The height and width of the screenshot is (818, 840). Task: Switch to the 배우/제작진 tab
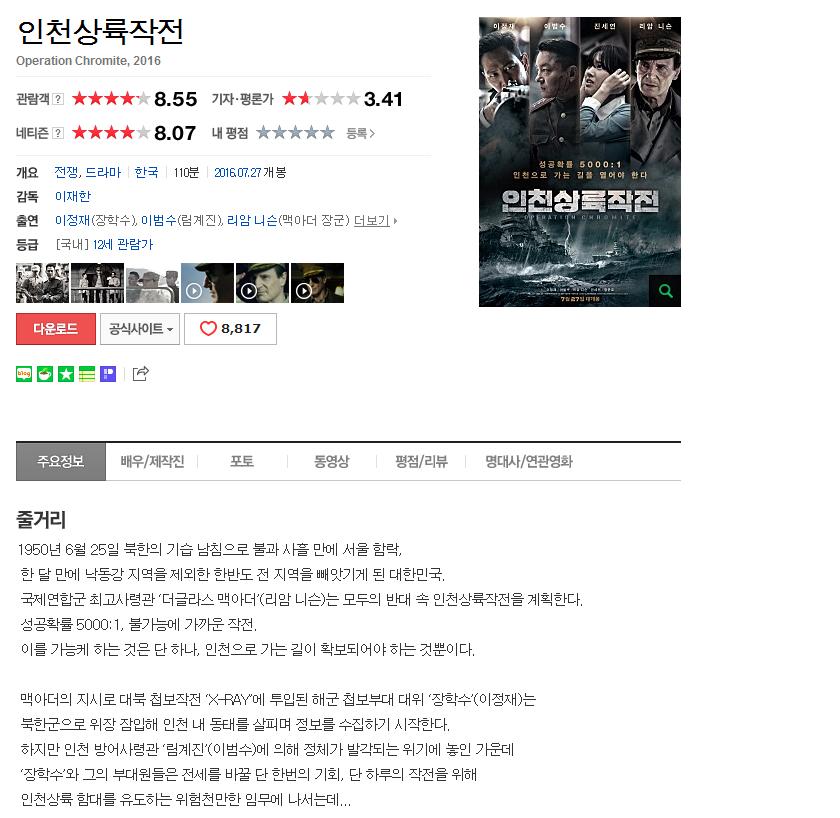point(152,461)
